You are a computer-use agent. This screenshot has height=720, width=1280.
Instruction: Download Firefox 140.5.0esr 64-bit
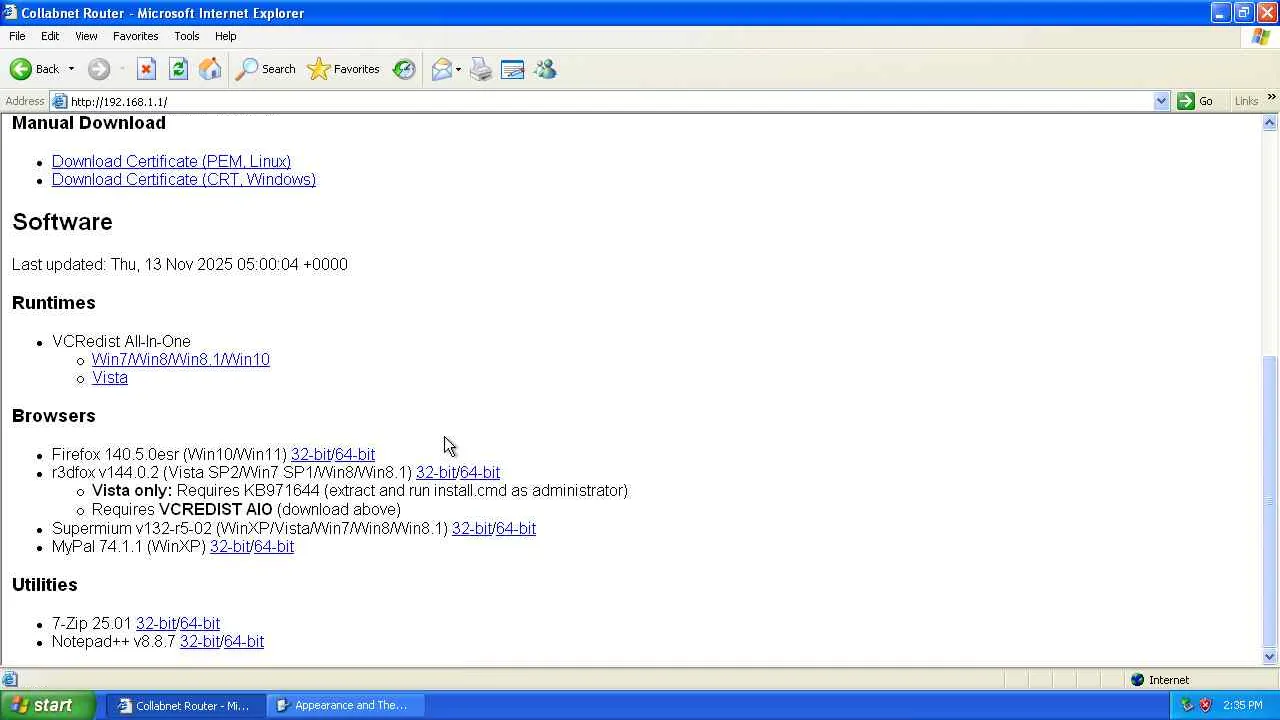355,454
